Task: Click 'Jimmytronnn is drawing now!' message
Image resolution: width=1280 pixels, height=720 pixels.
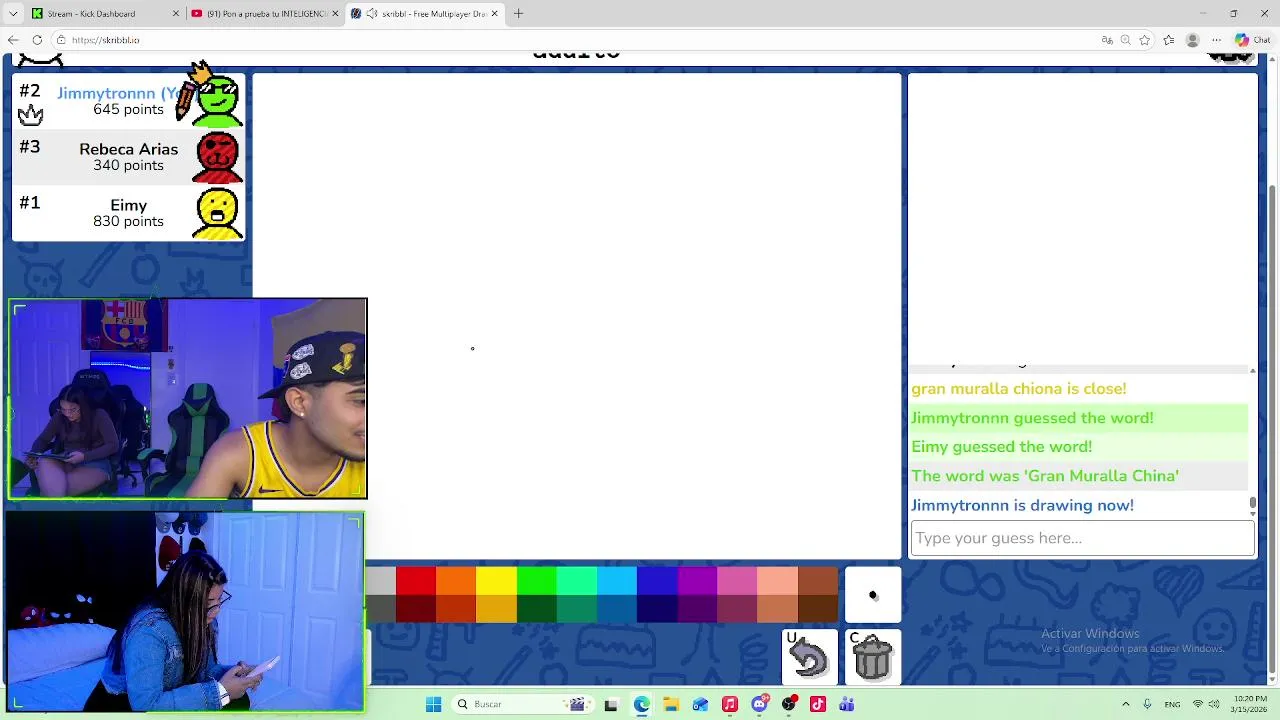Action: 1022,505
